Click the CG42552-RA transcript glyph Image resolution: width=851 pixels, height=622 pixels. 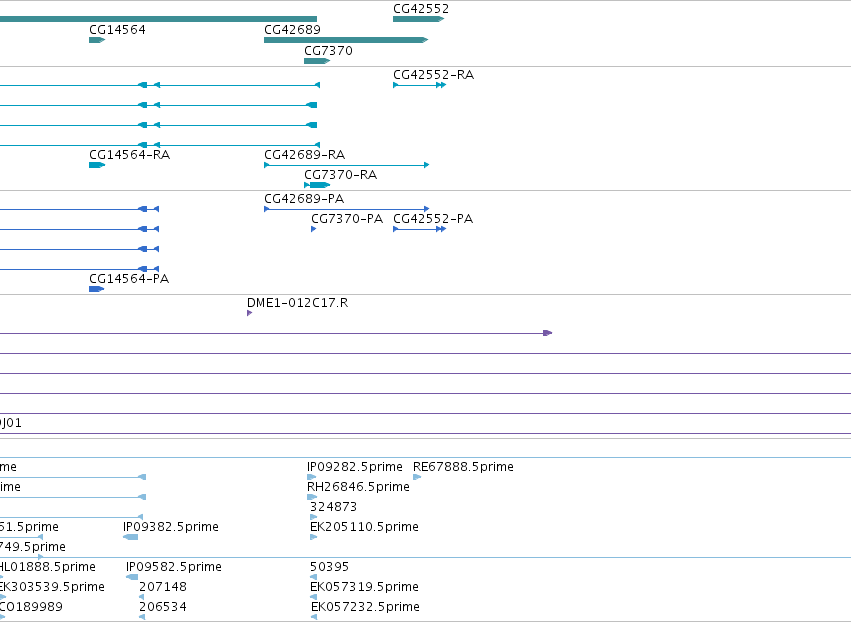tap(420, 85)
